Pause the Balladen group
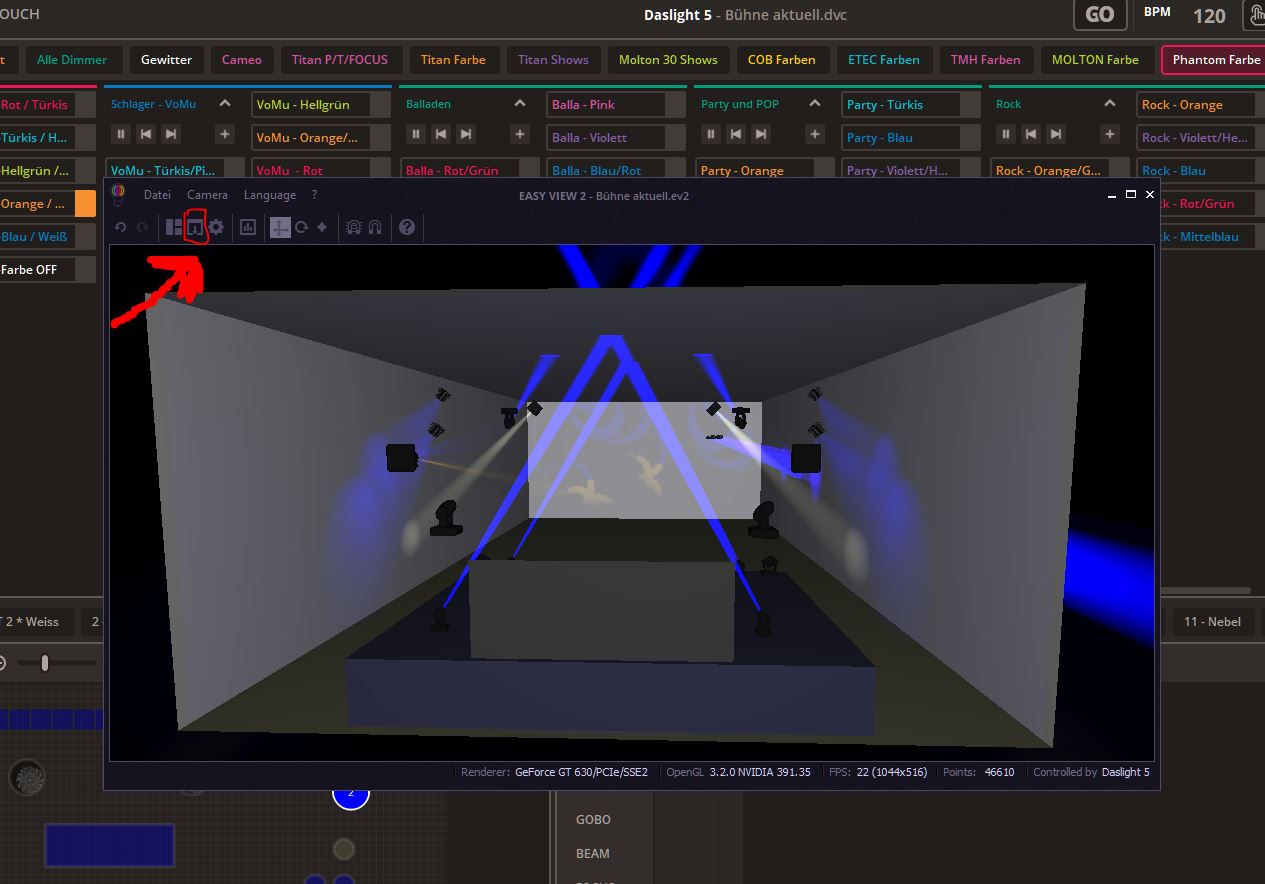The image size is (1265, 884). pos(416,134)
